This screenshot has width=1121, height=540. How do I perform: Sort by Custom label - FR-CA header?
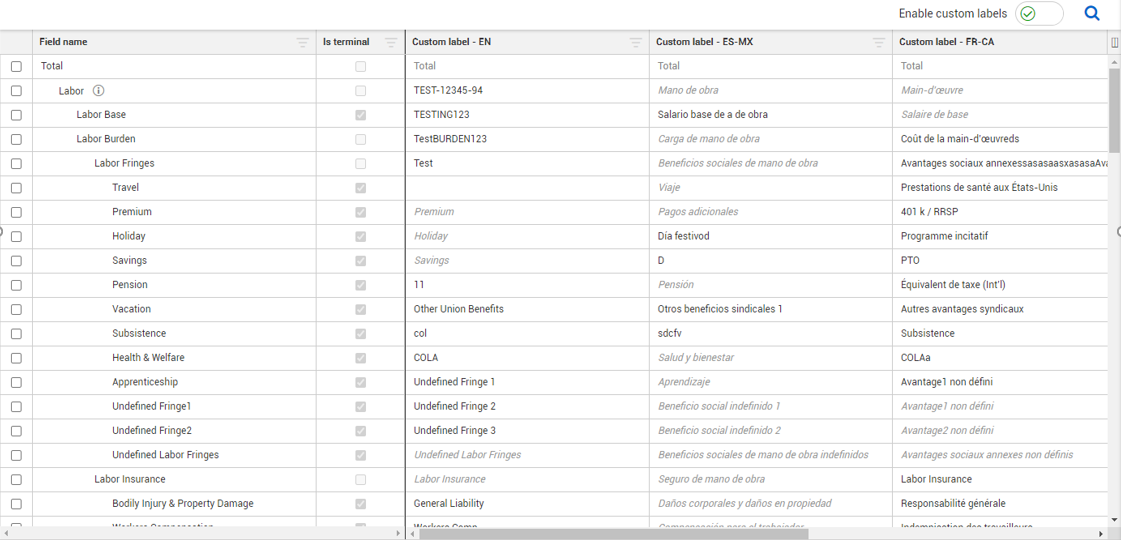coord(946,42)
